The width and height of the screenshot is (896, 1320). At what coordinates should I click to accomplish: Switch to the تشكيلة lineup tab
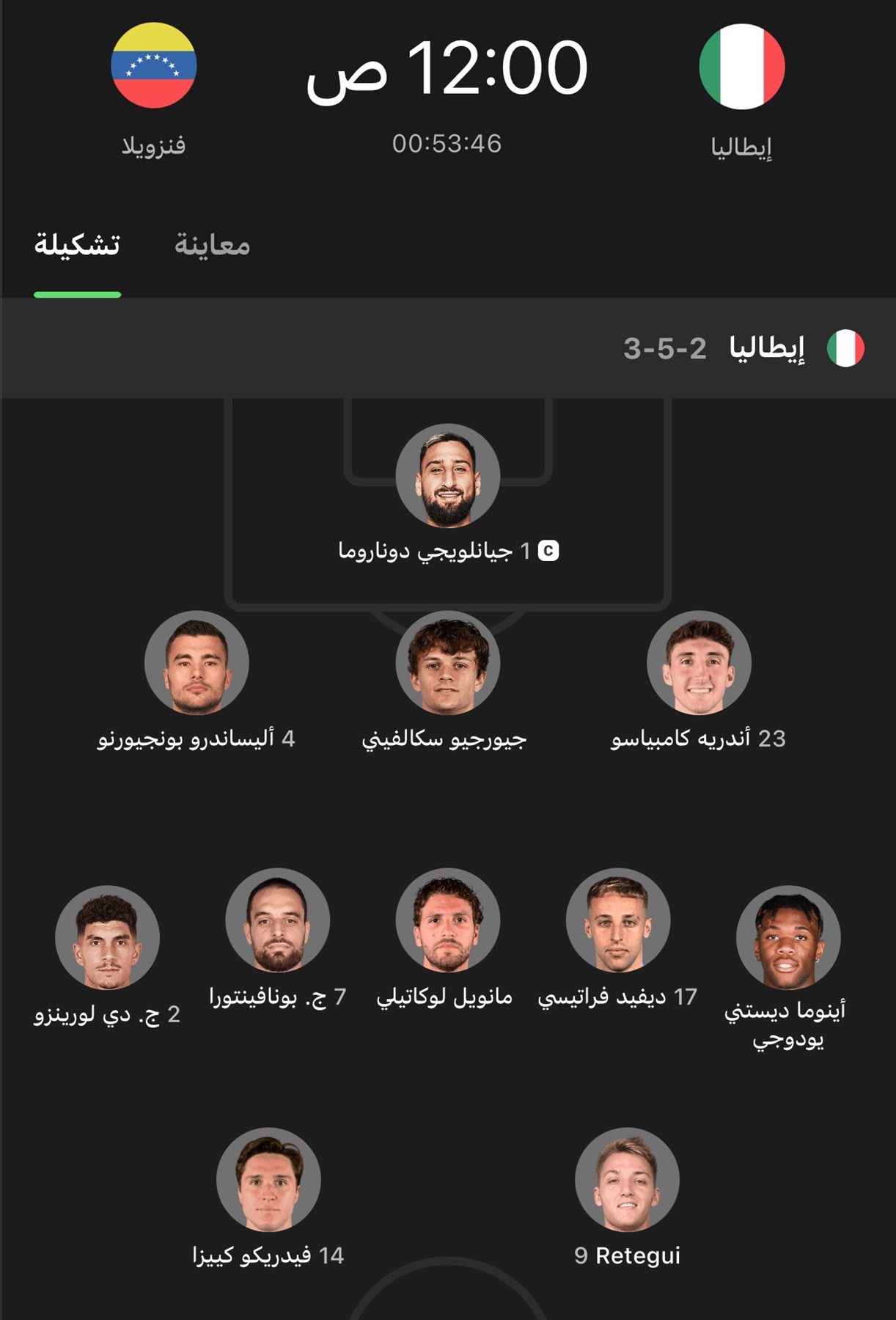[77, 244]
